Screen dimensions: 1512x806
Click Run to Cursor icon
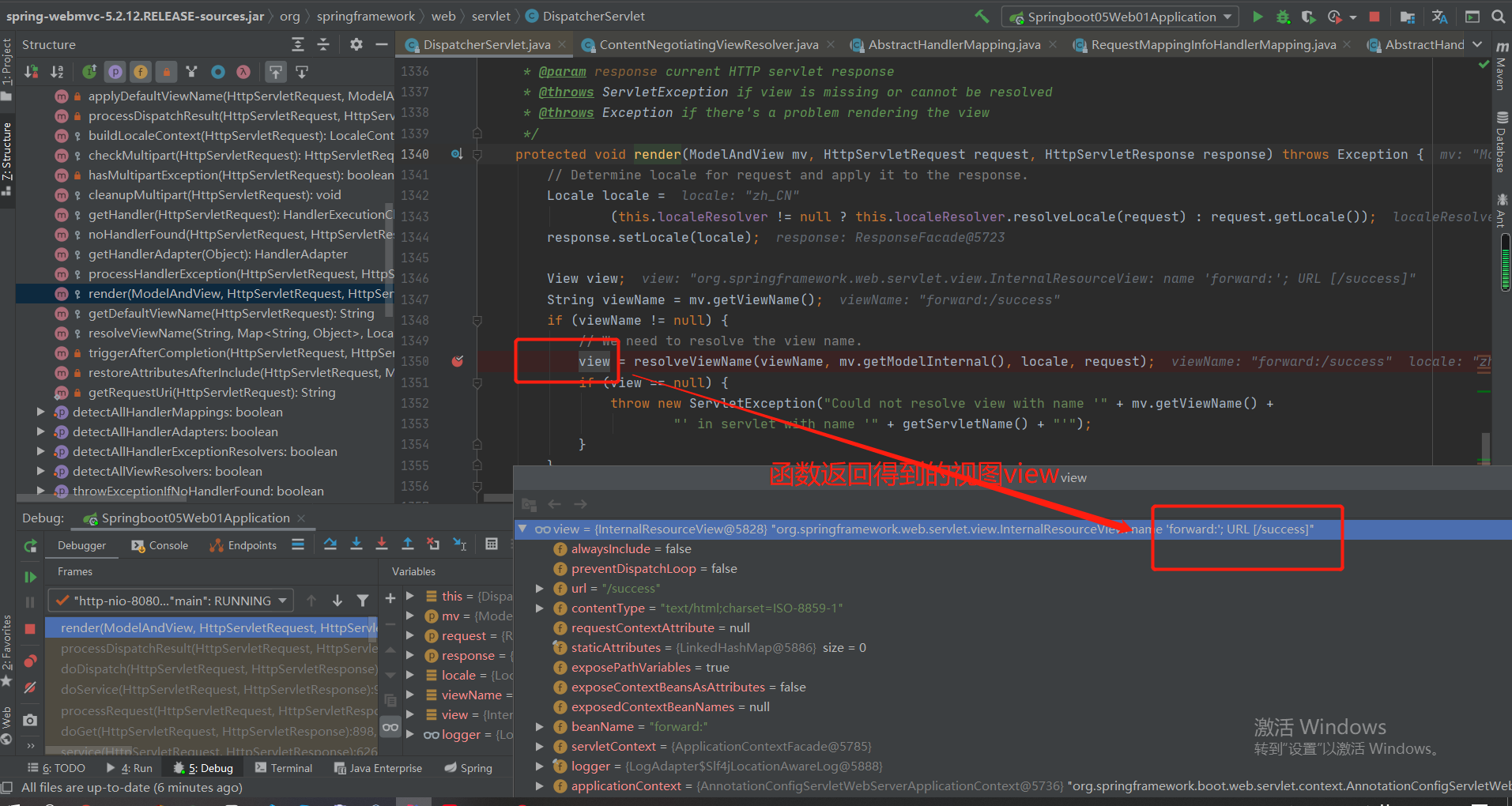[x=459, y=544]
